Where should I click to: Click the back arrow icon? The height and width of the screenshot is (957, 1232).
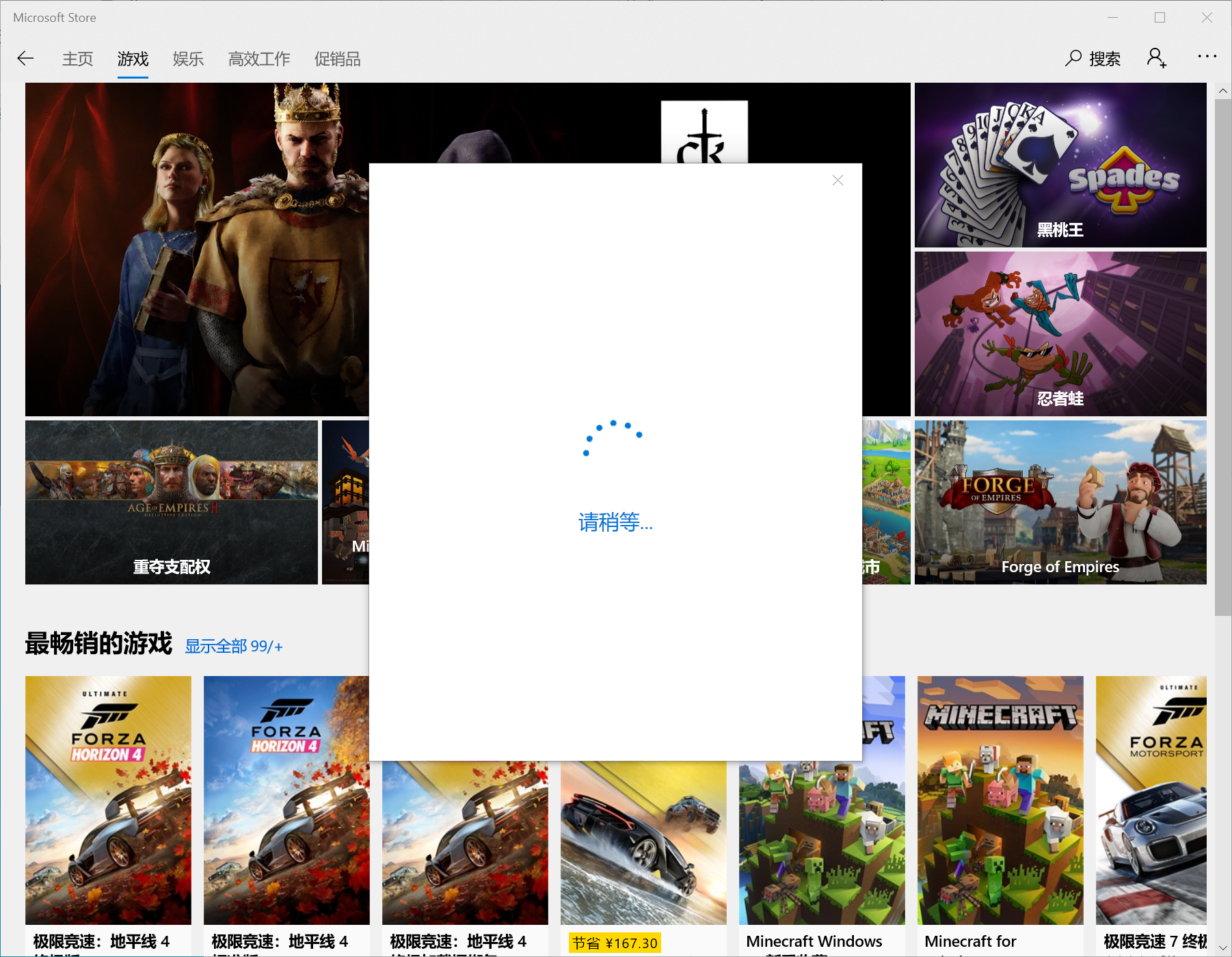tap(25, 58)
